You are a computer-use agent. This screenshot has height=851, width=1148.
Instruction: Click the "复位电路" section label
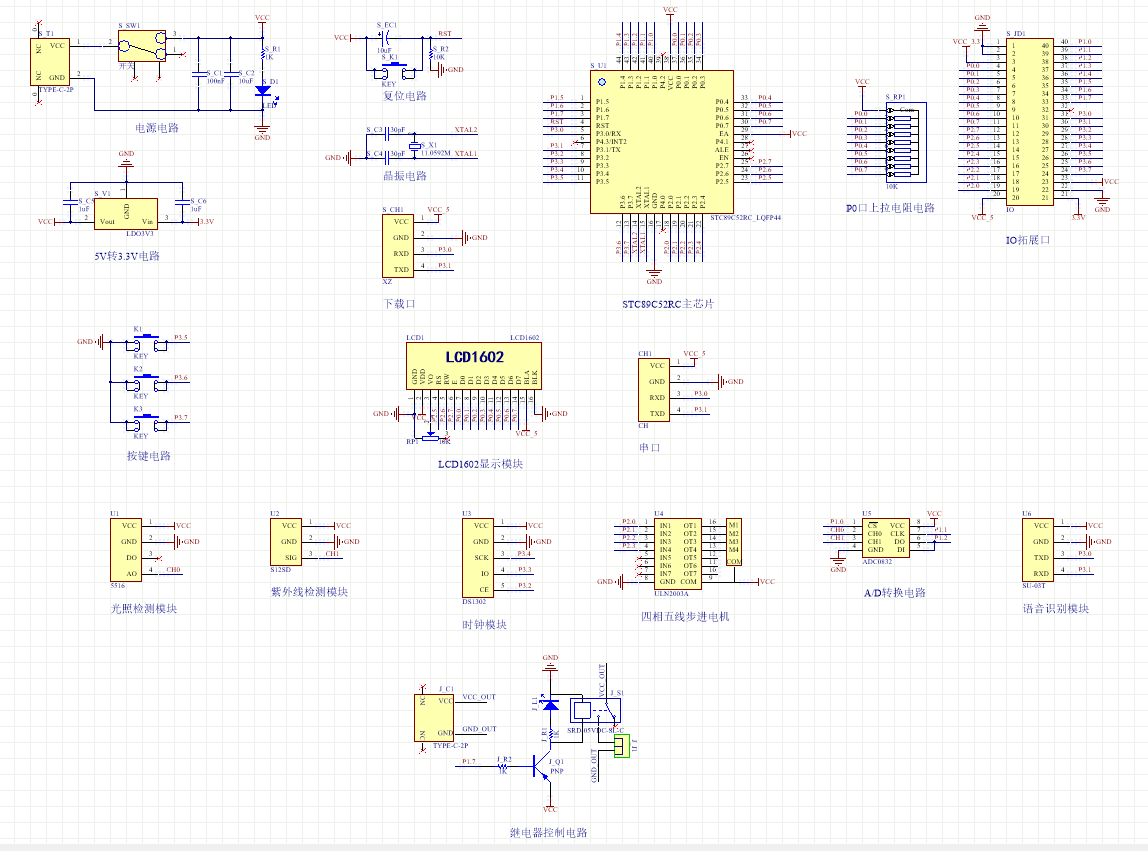[x=405, y=96]
